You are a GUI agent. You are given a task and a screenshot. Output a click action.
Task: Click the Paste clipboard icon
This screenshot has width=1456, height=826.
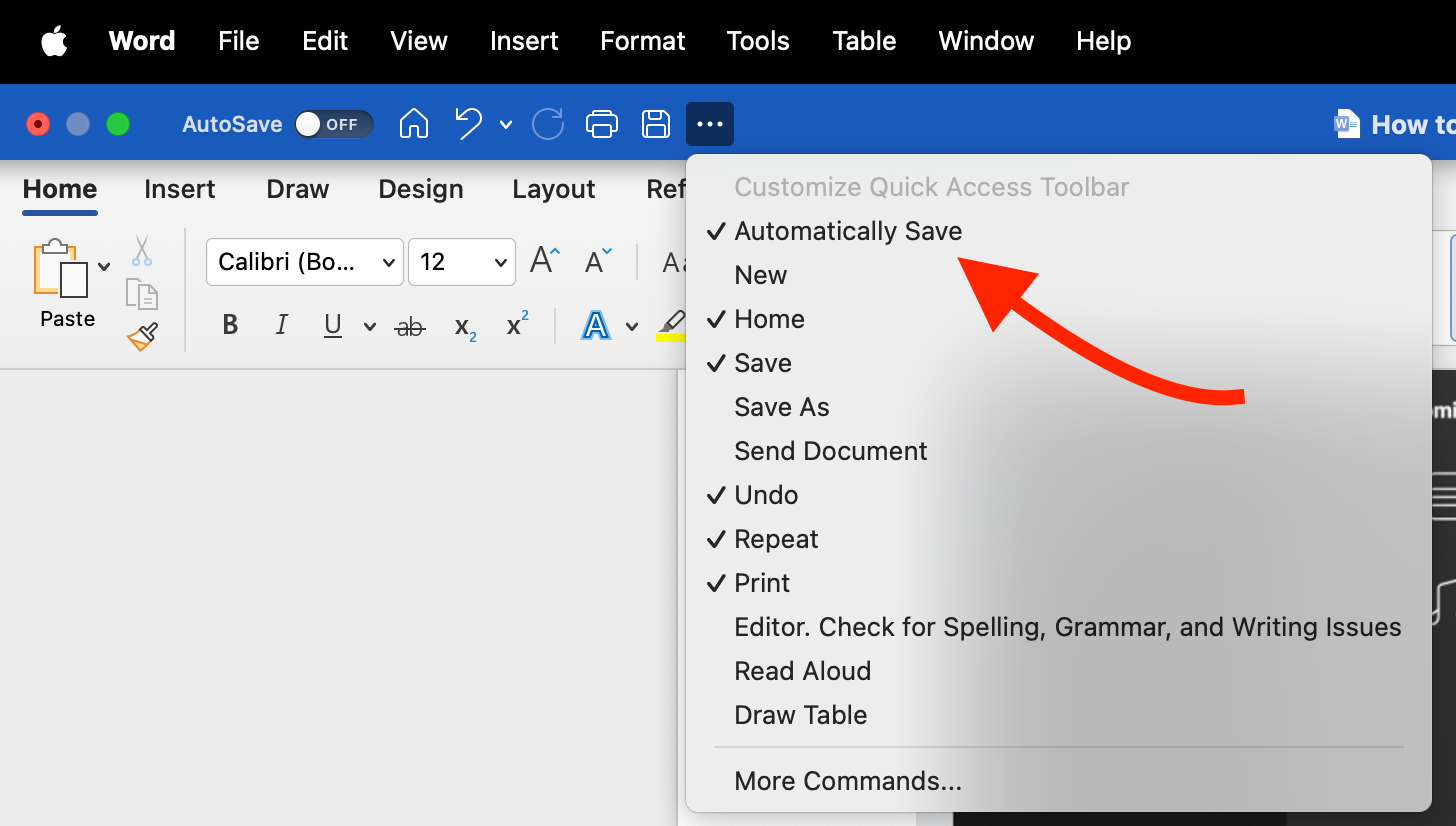60,268
